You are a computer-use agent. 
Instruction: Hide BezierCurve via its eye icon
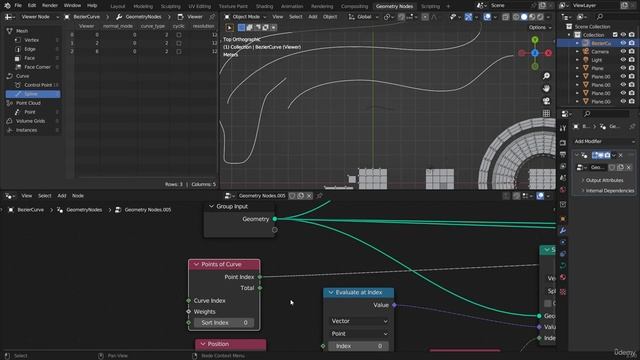coord(623,43)
